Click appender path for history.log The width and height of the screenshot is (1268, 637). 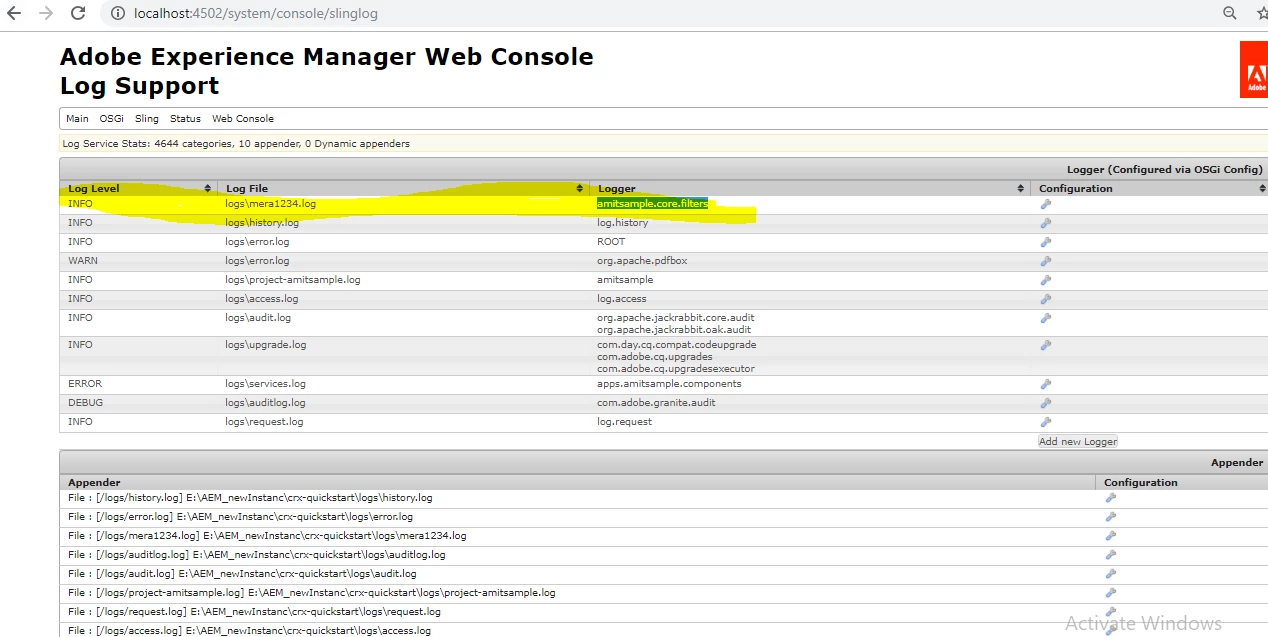point(250,498)
